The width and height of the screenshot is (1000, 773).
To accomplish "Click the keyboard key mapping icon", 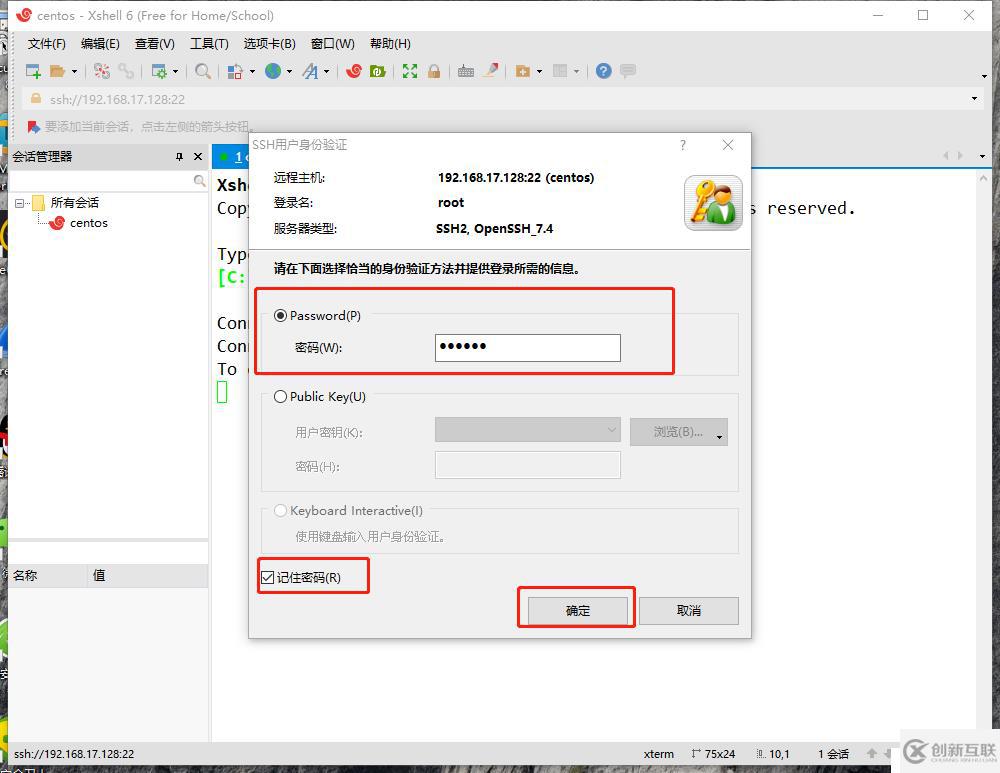I will pos(466,71).
